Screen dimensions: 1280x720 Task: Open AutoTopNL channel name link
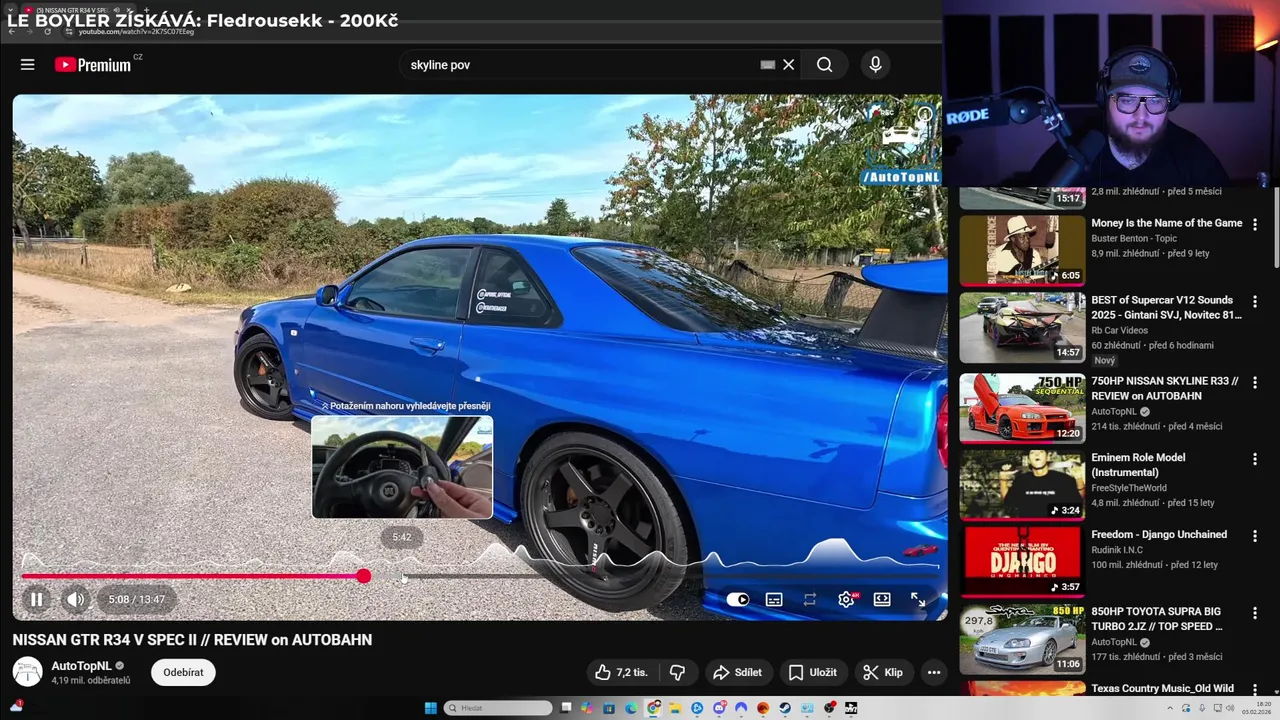[x=81, y=666]
